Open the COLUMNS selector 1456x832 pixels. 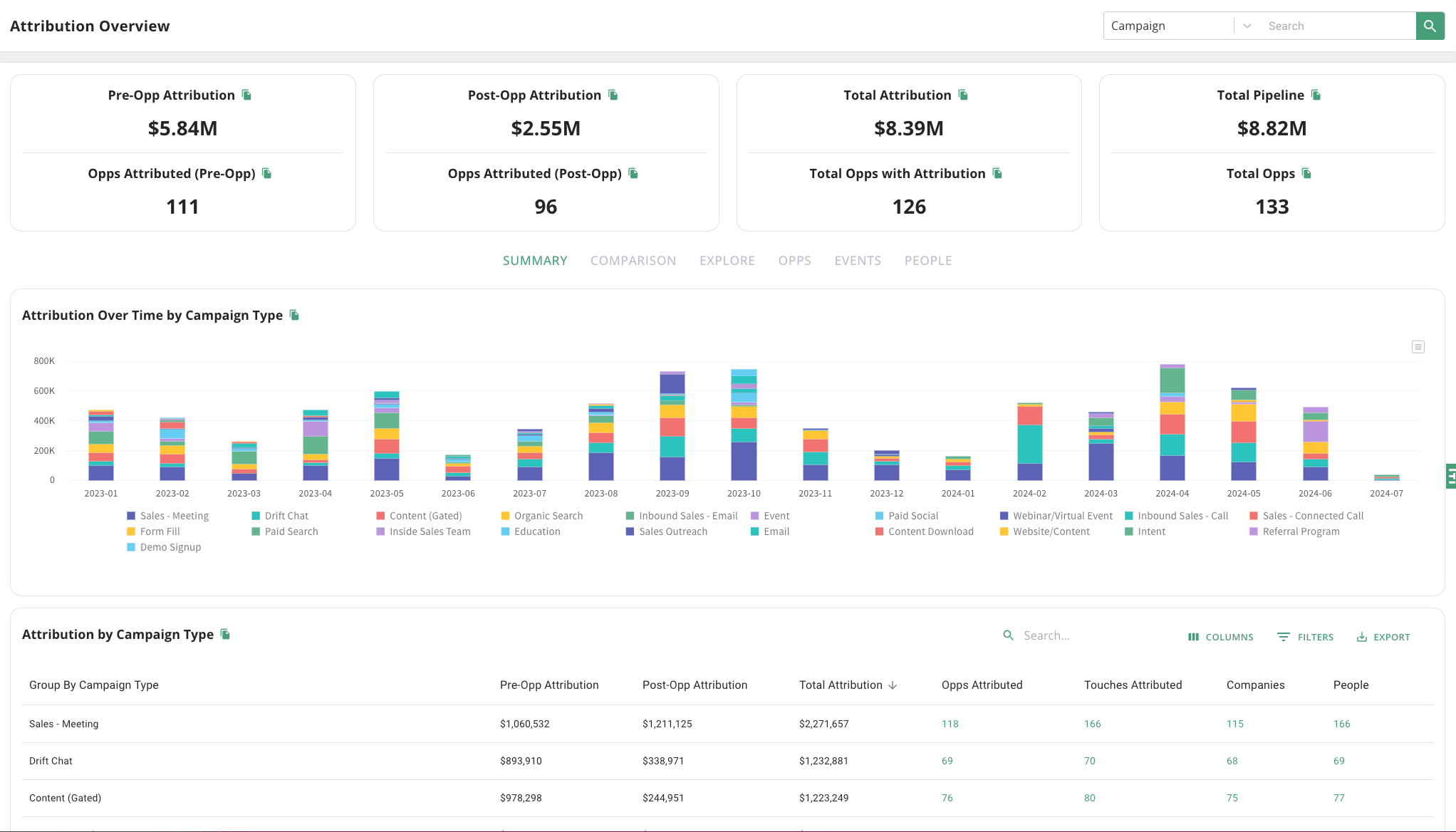click(1220, 637)
